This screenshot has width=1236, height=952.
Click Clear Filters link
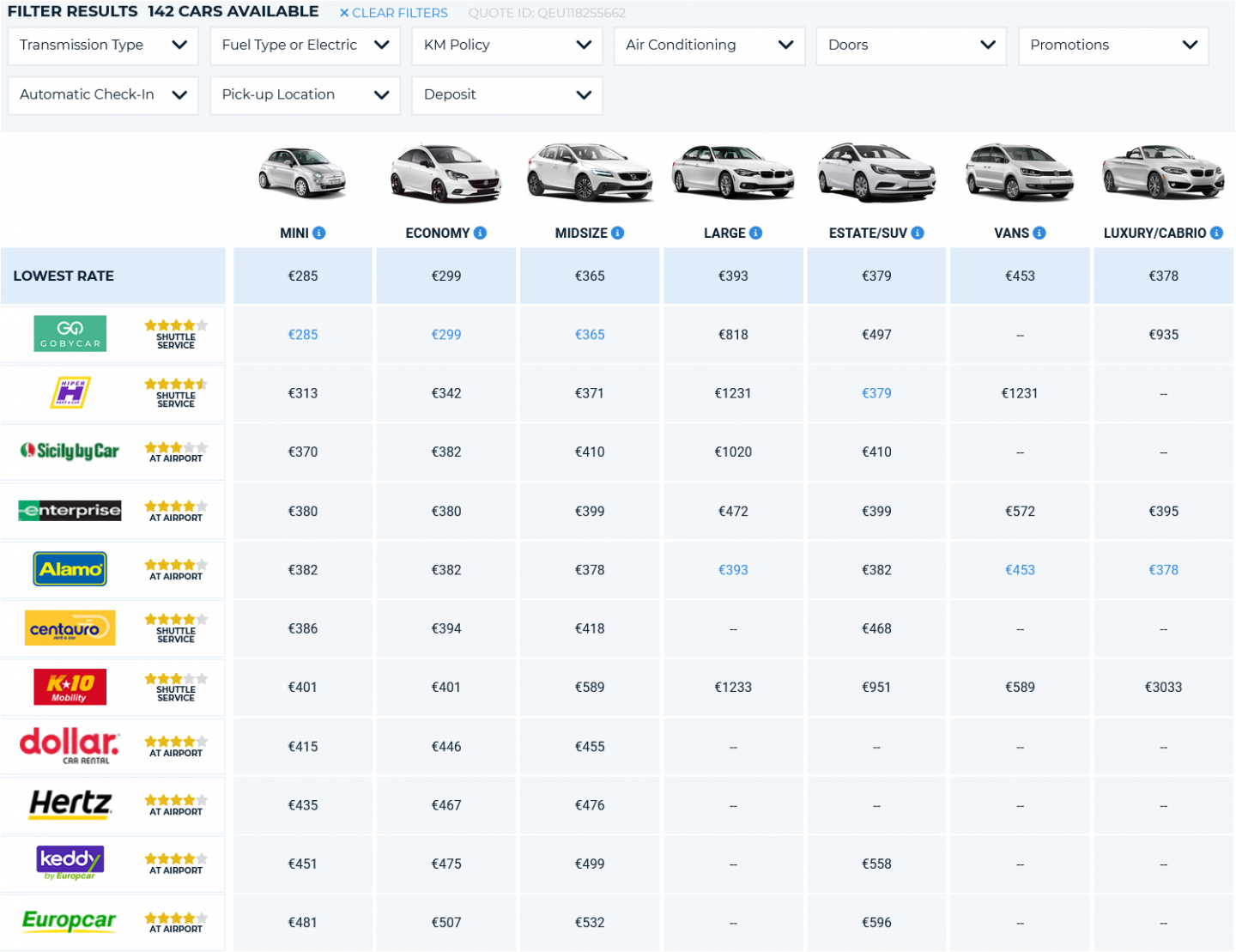click(x=394, y=13)
